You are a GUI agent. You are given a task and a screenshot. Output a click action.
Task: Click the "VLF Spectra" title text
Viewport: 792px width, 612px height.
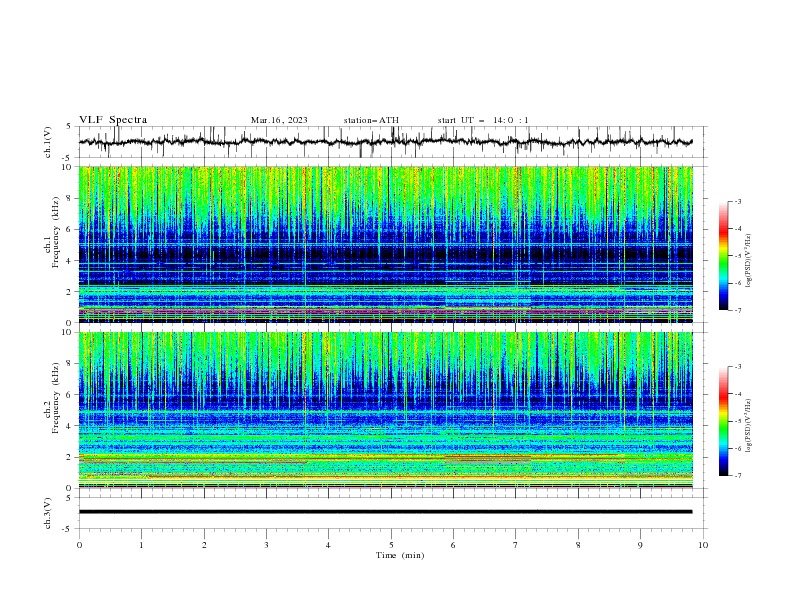[x=113, y=120]
